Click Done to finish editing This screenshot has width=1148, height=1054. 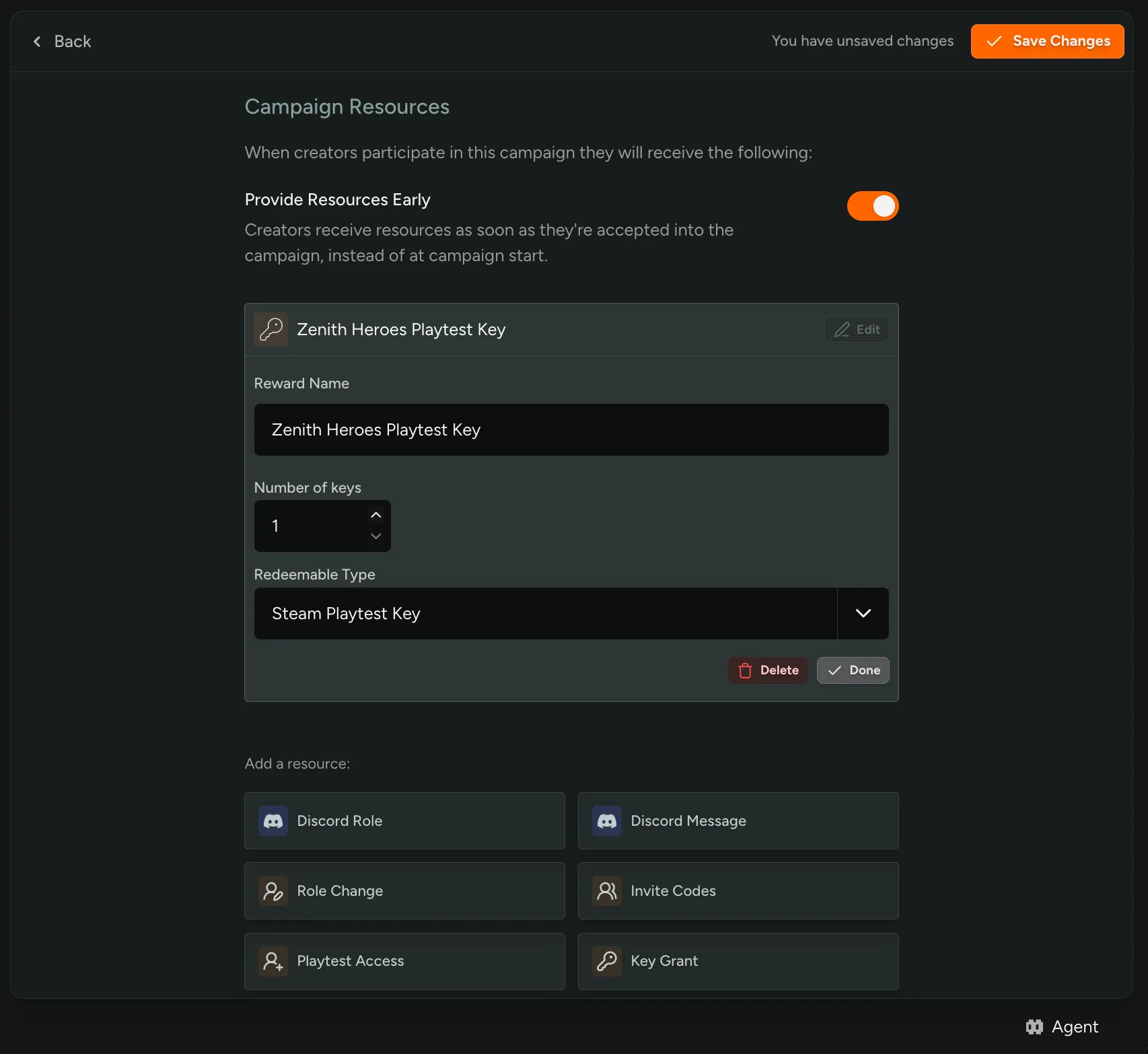click(x=853, y=670)
